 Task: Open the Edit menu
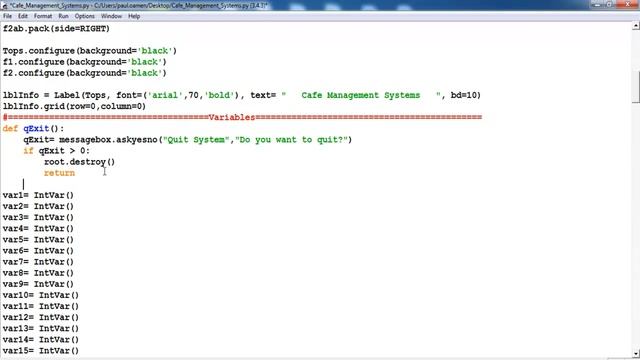pos(23,16)
